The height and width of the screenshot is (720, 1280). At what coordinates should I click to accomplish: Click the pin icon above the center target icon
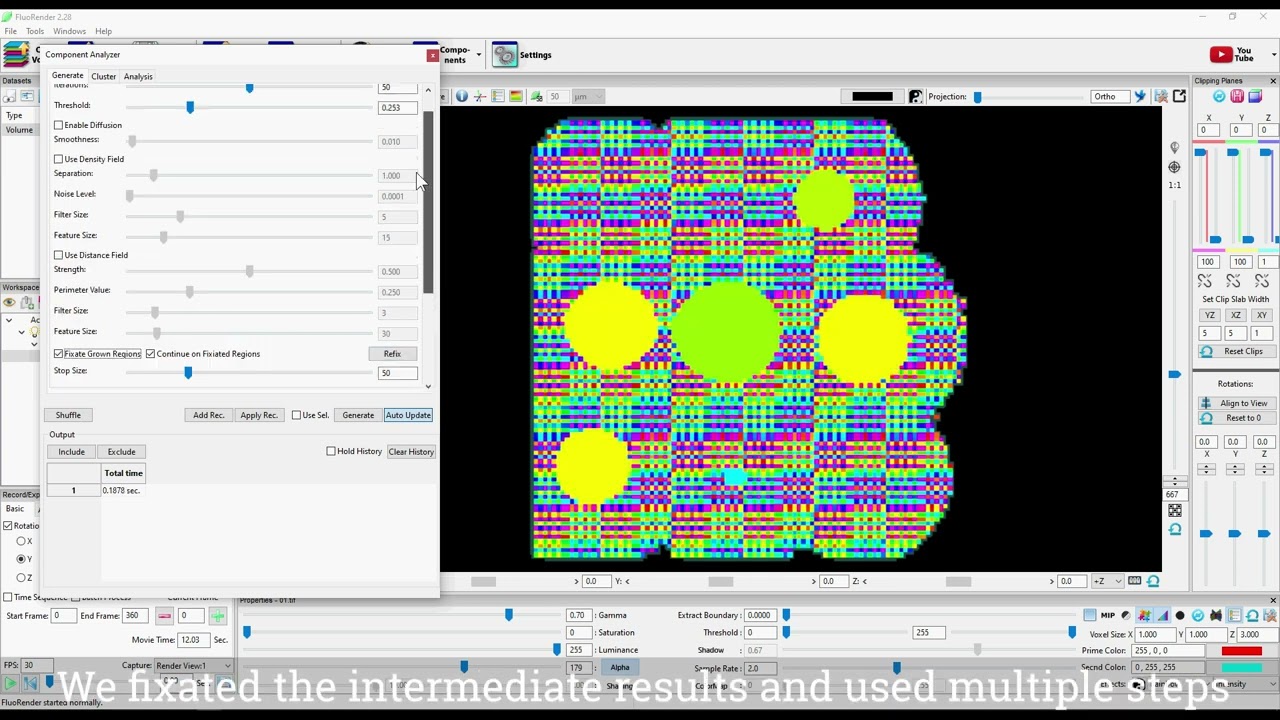click(1174, 147)
